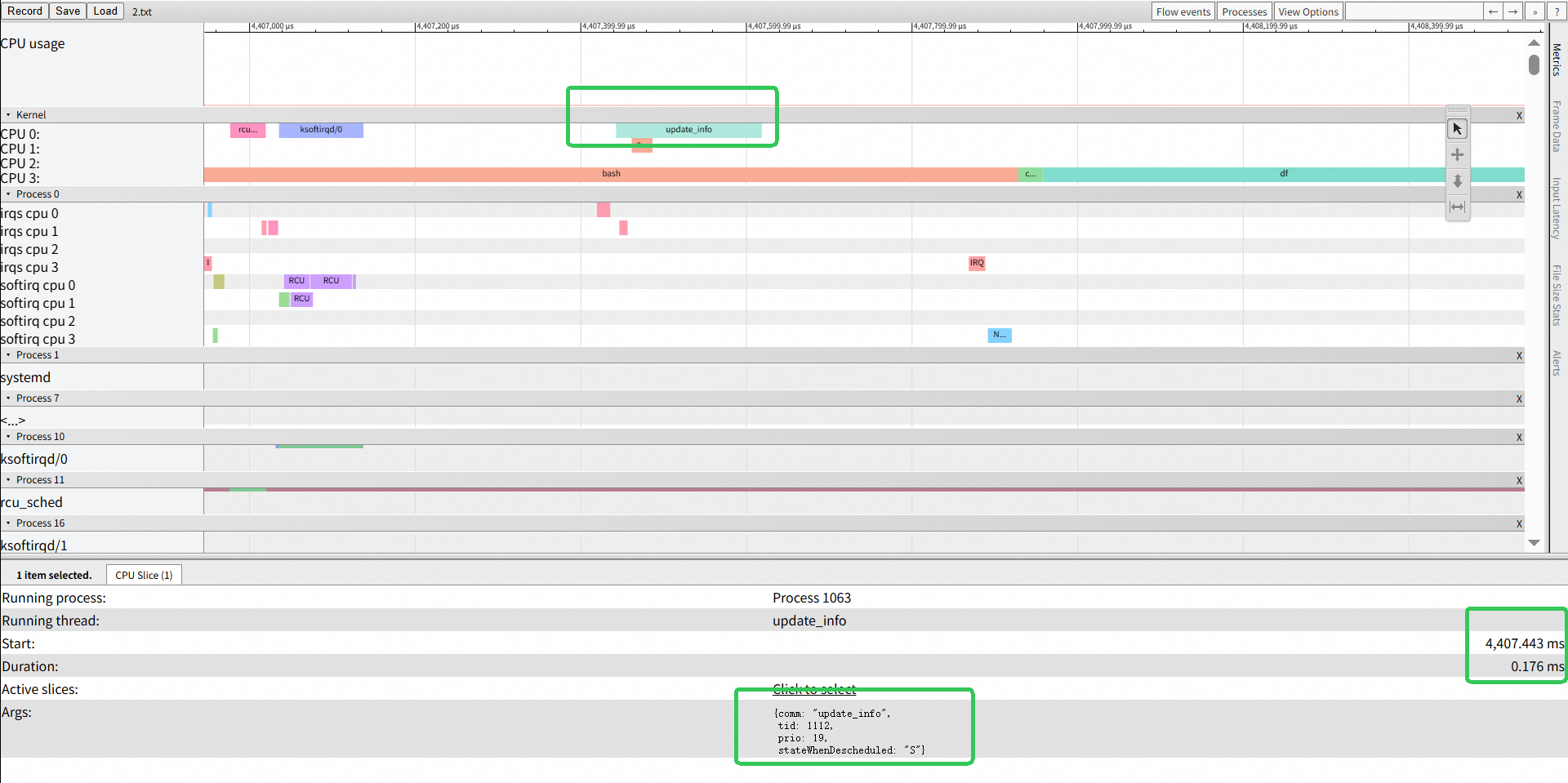The image size is (1568, 783).
Task: Click the 'Click to select' link
Action: tap(814, 689)
